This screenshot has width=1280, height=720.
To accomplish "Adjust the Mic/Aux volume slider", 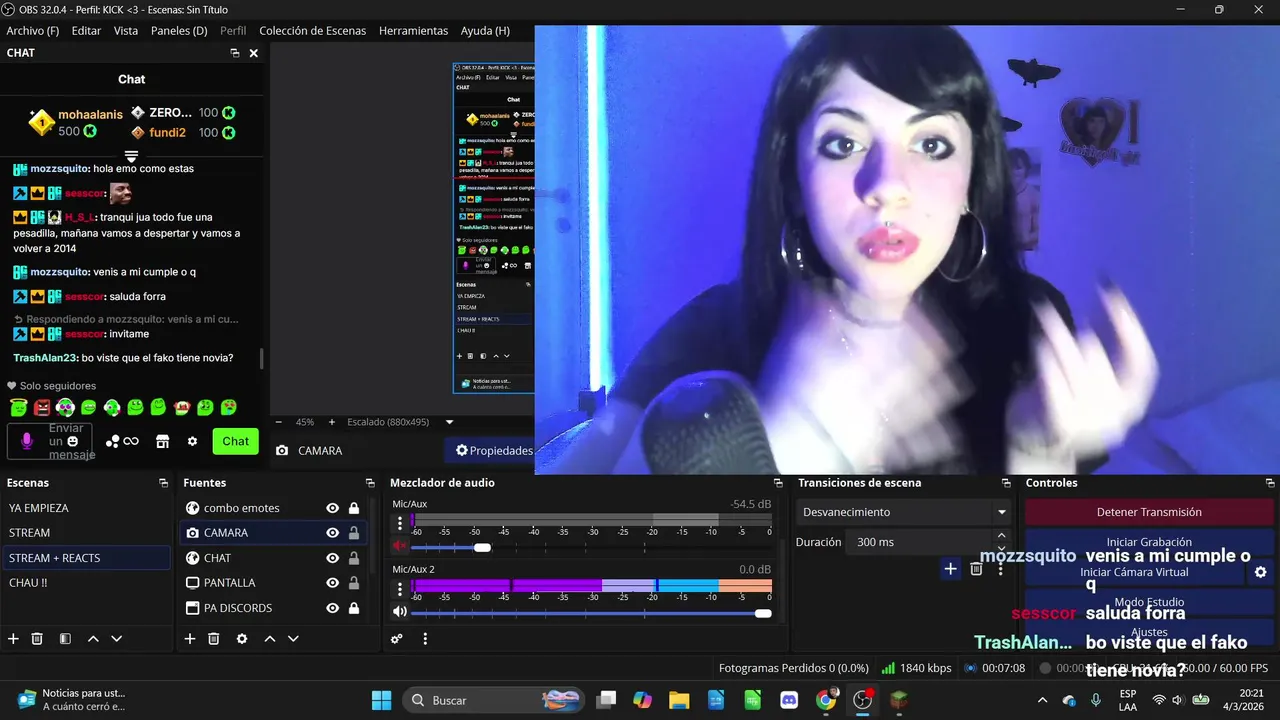I will point(482,547).
